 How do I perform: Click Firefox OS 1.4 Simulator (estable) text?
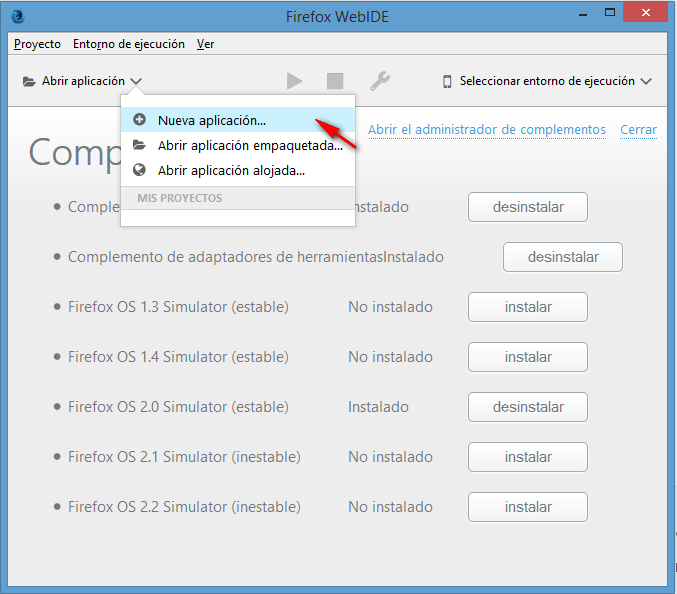[178, 357]
